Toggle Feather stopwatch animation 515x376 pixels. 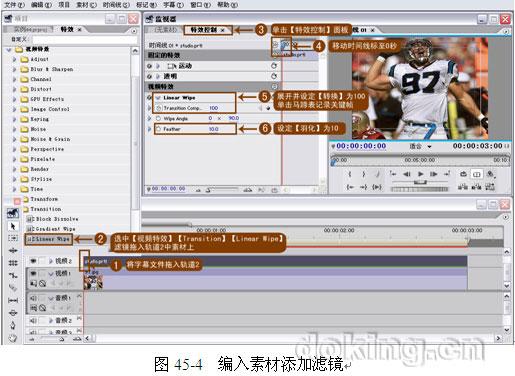158,129
